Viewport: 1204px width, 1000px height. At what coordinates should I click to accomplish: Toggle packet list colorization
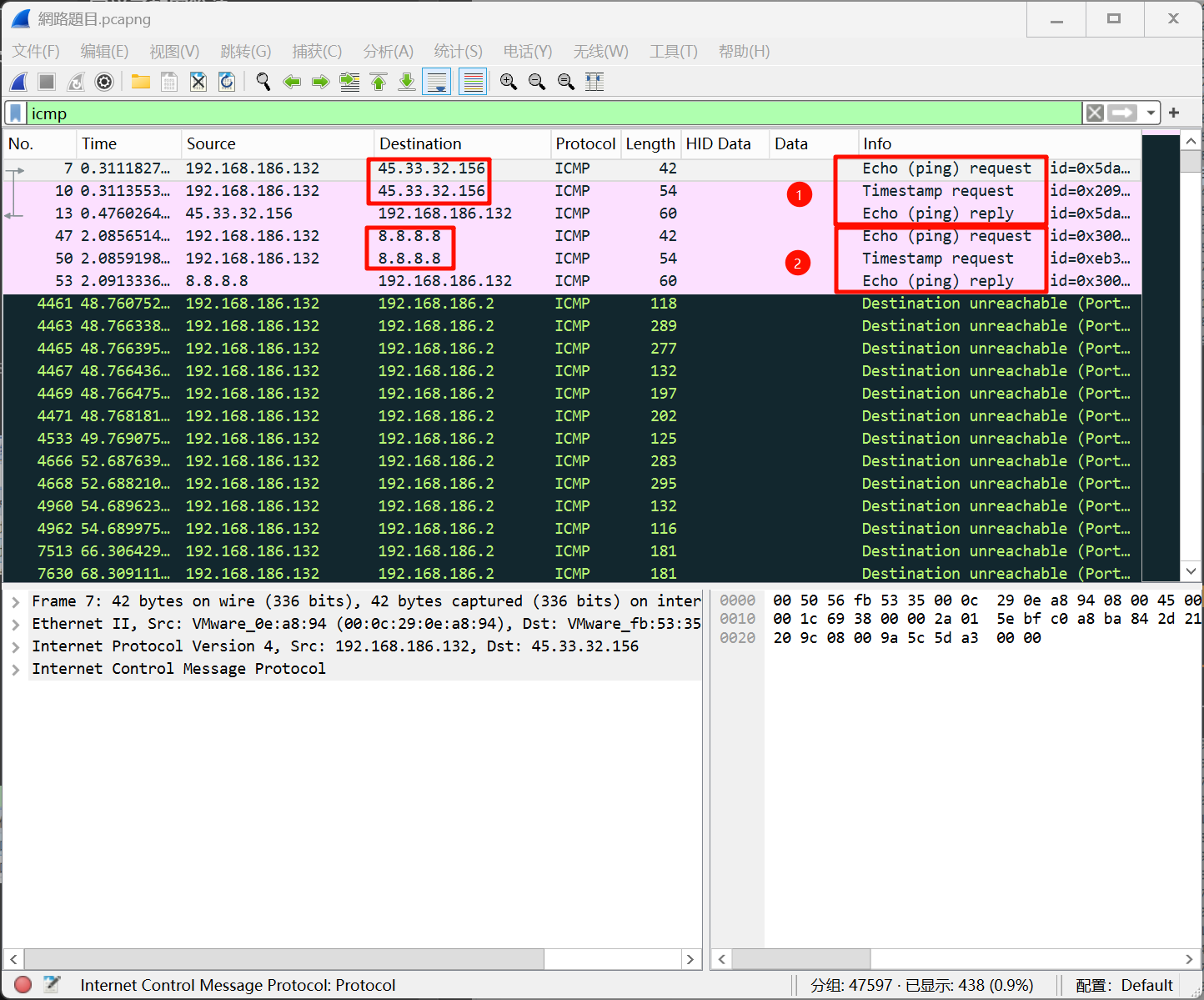click(x=473, y=82)
